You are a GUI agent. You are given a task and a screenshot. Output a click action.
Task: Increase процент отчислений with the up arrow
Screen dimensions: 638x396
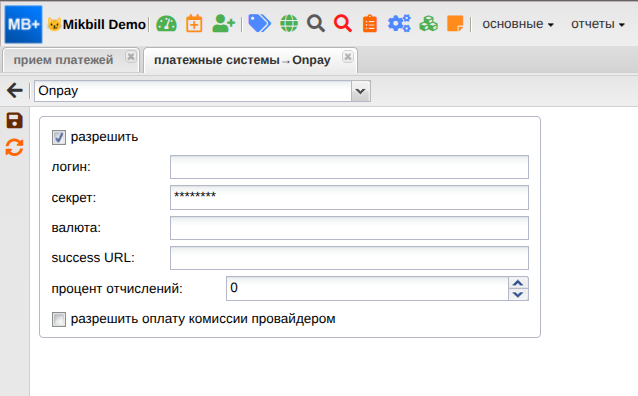click(518, 283)
